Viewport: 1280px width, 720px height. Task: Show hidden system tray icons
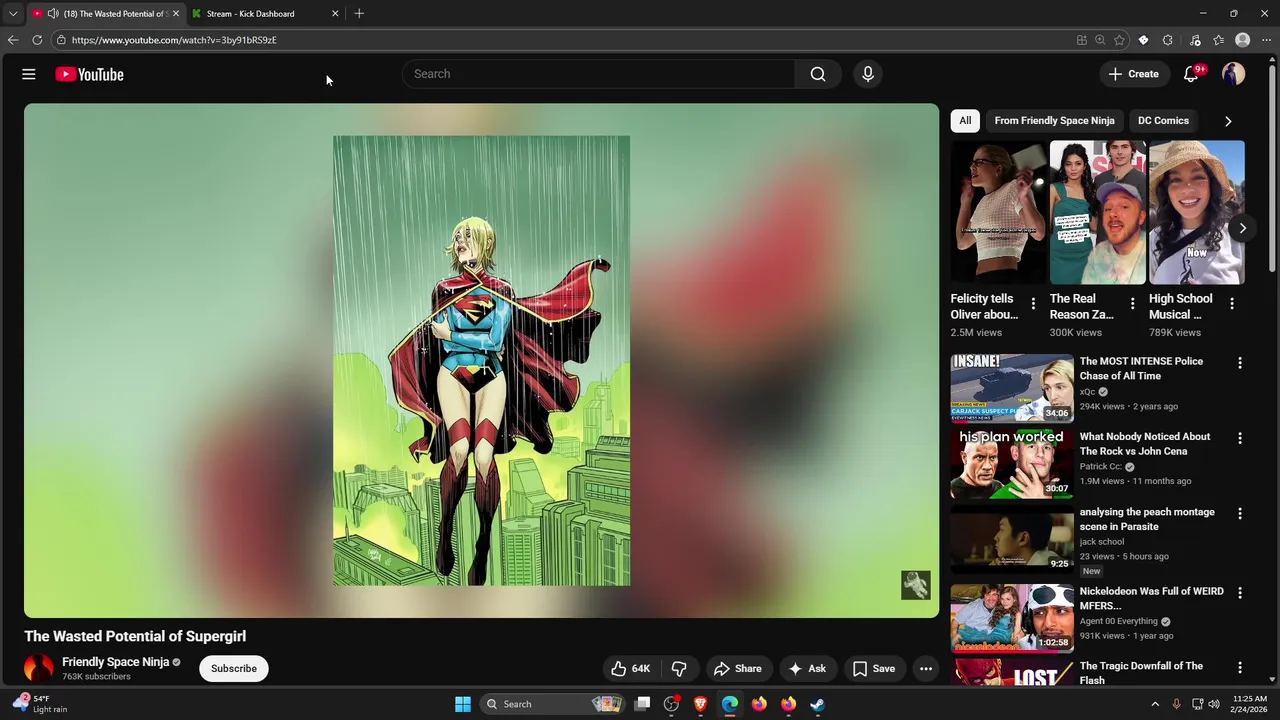tap(1155, 704)
